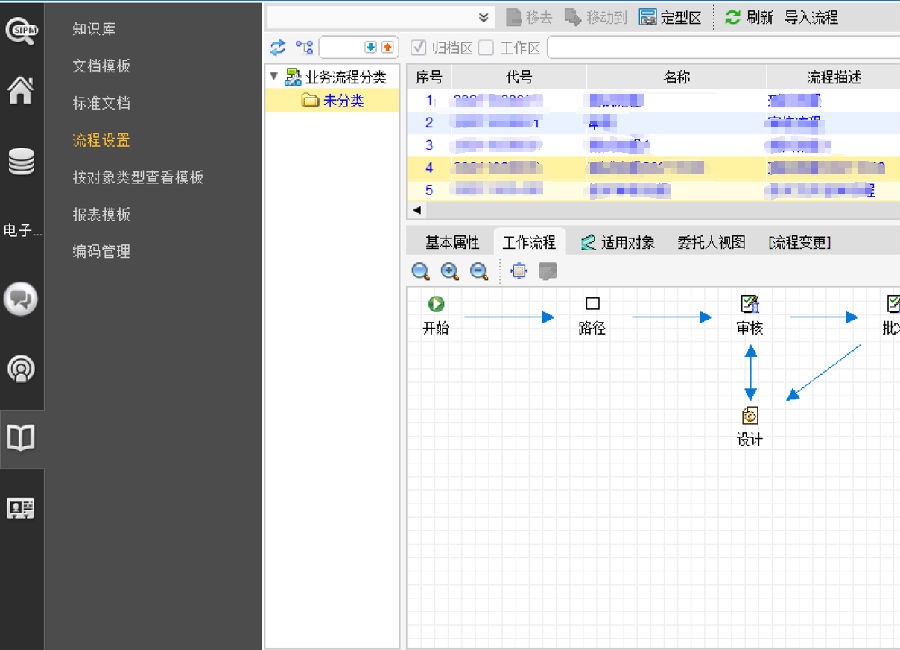Click the zoom out magnifier icon

(479, 271)
